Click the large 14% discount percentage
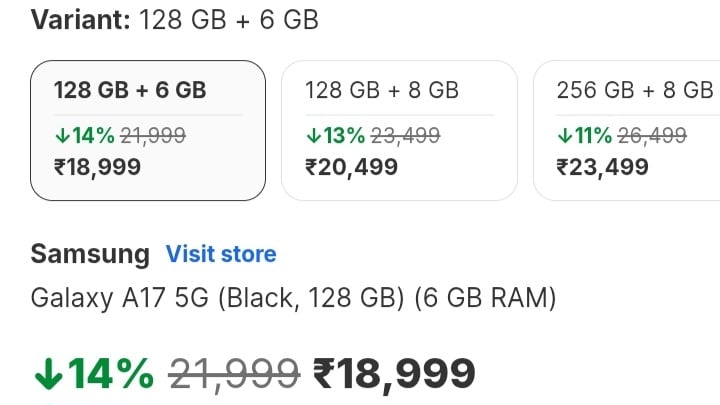 112,374
